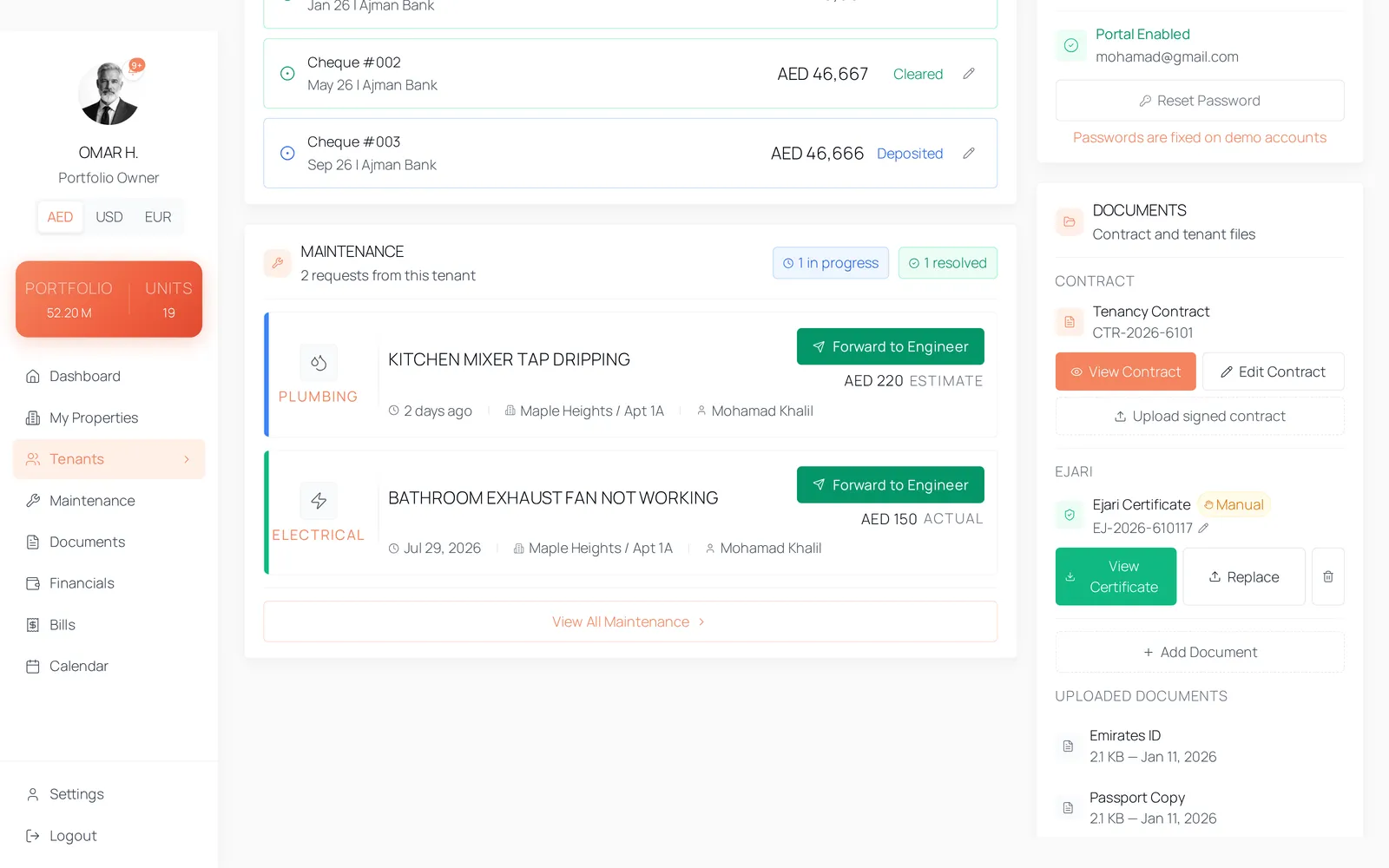Open View All Maintenance link
1389x868 pixels.
[630, 621]
